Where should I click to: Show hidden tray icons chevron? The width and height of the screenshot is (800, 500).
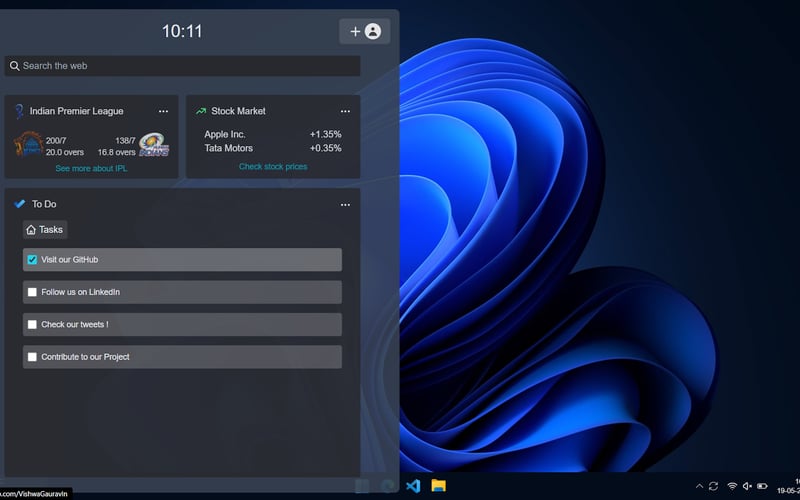click(699, 486)
